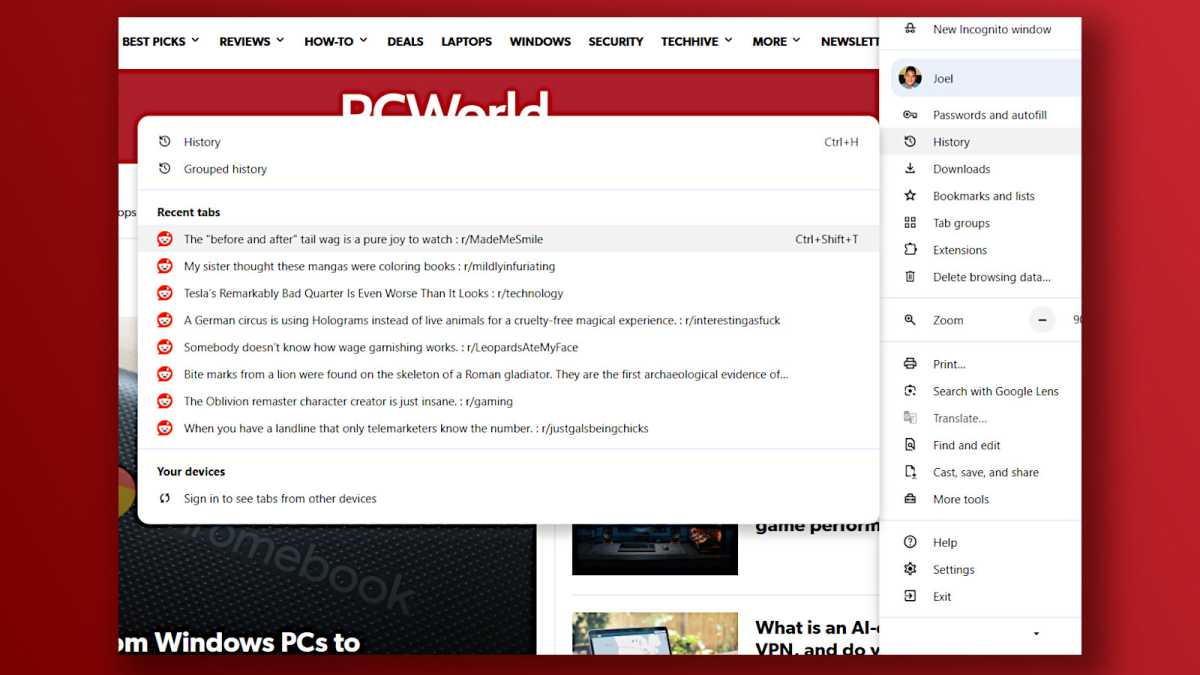
Task: Select Bookmarks and lists
Action: [985, 195]
